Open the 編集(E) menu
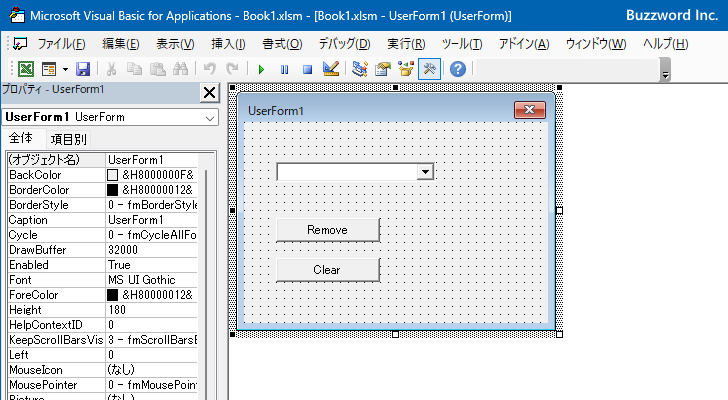 click(x=121, y=44)
